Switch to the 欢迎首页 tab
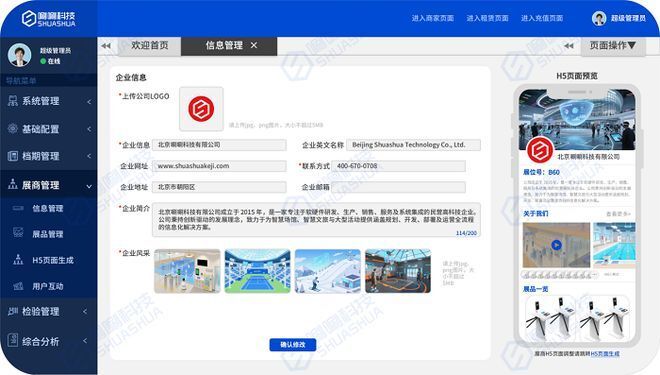This screenshot has height=375, width=660. [149, 45]
